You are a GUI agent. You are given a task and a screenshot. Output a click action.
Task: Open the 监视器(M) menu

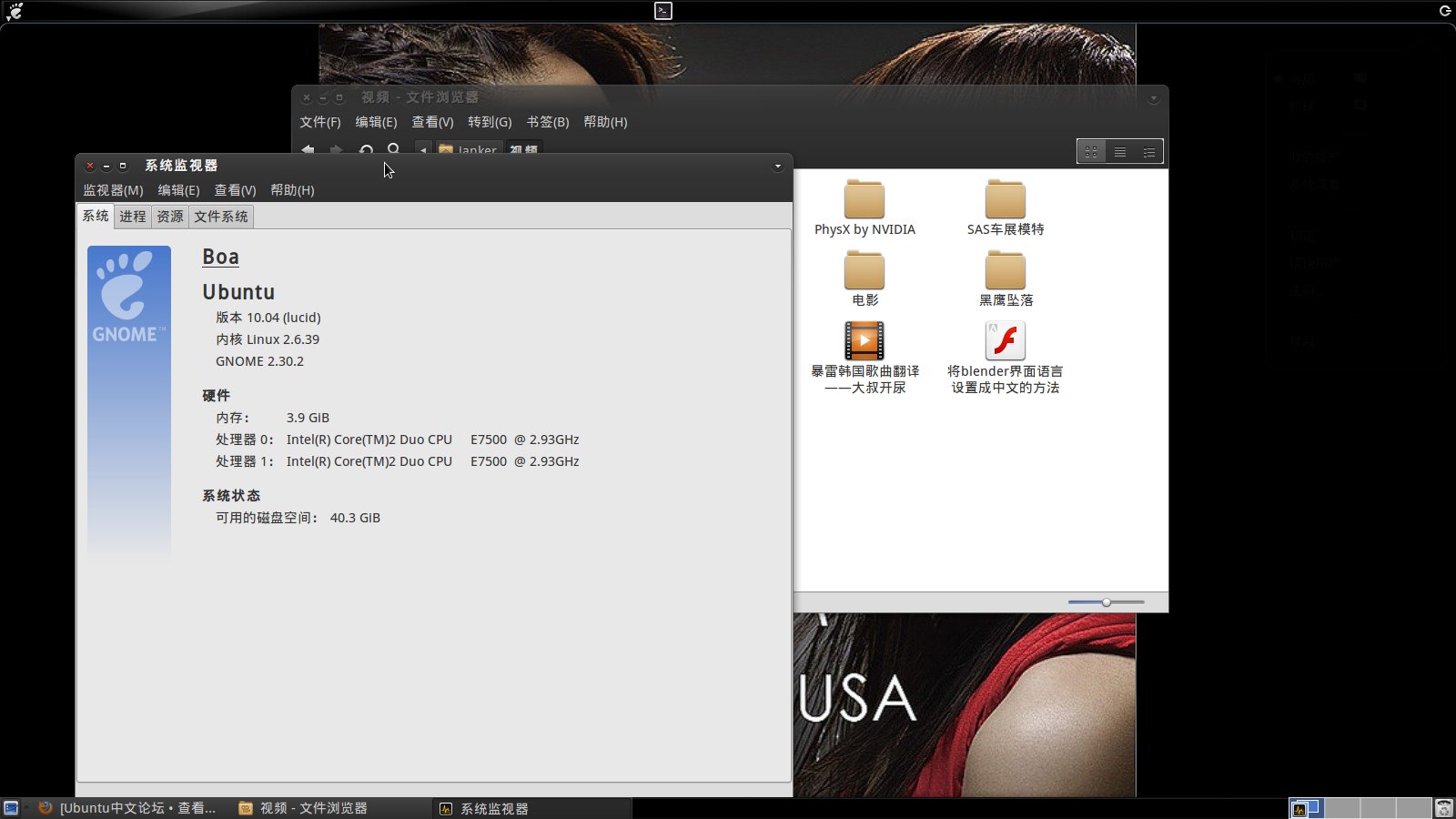(113, 190)
